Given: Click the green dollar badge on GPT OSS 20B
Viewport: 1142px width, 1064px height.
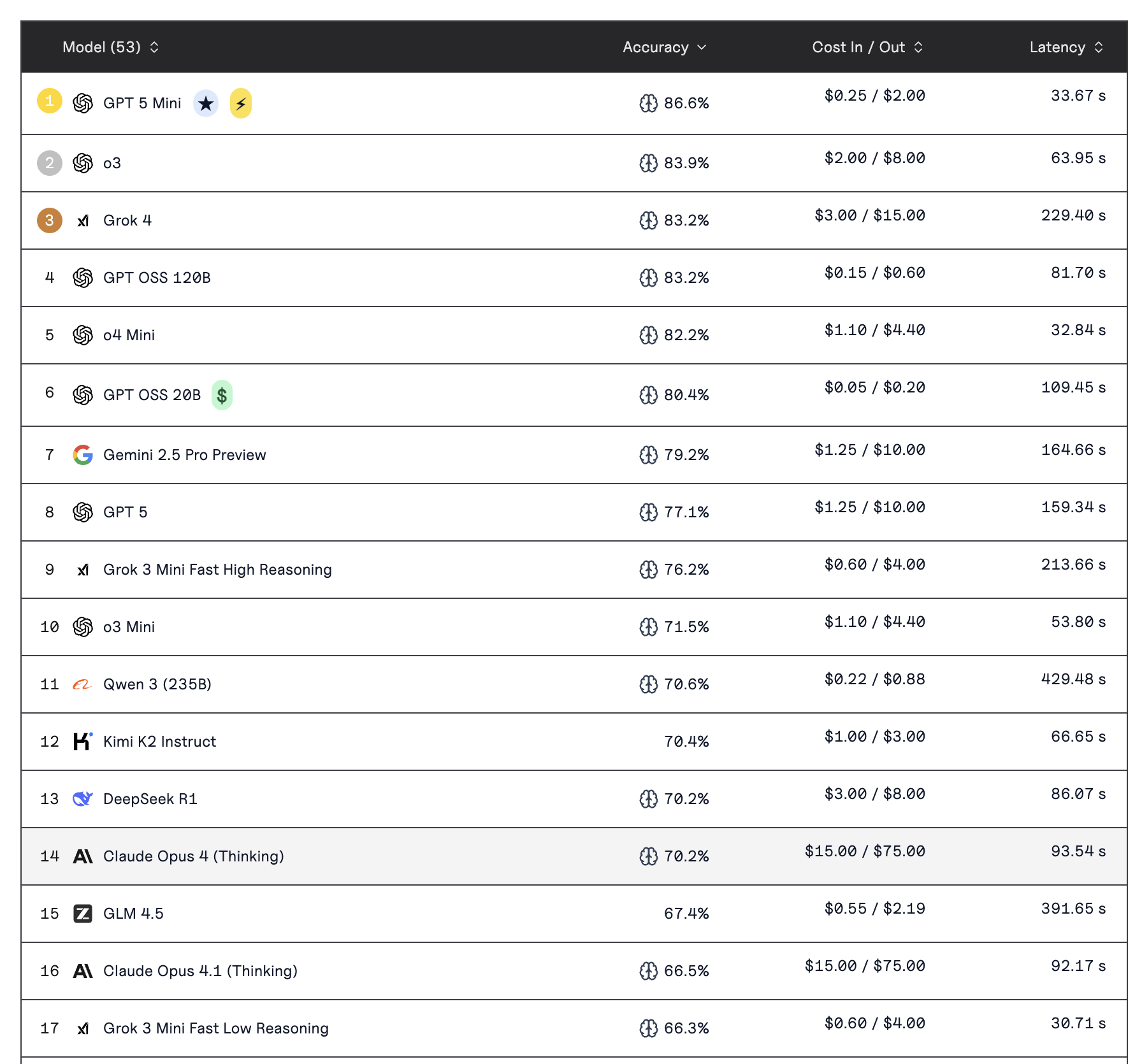Looking at the screenshot, I should pyautogui.click(x=222, y=395).
